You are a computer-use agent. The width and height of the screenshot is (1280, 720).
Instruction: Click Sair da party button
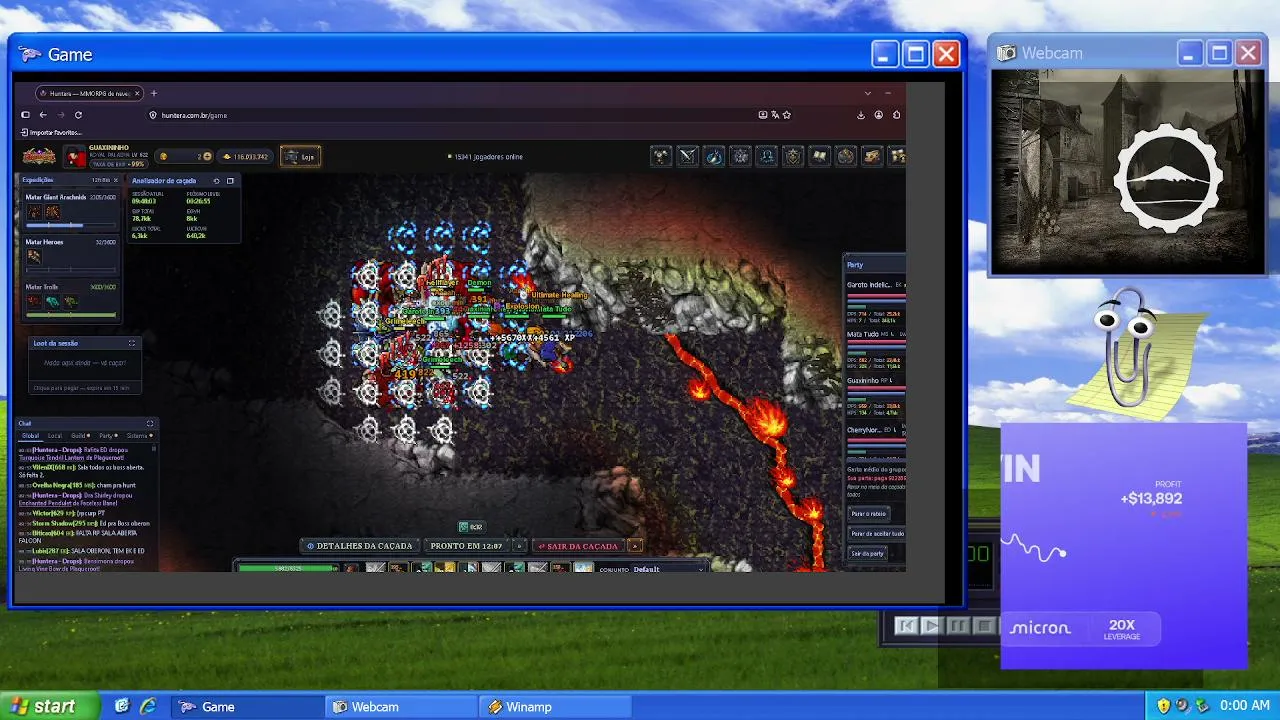pos(868,553)
